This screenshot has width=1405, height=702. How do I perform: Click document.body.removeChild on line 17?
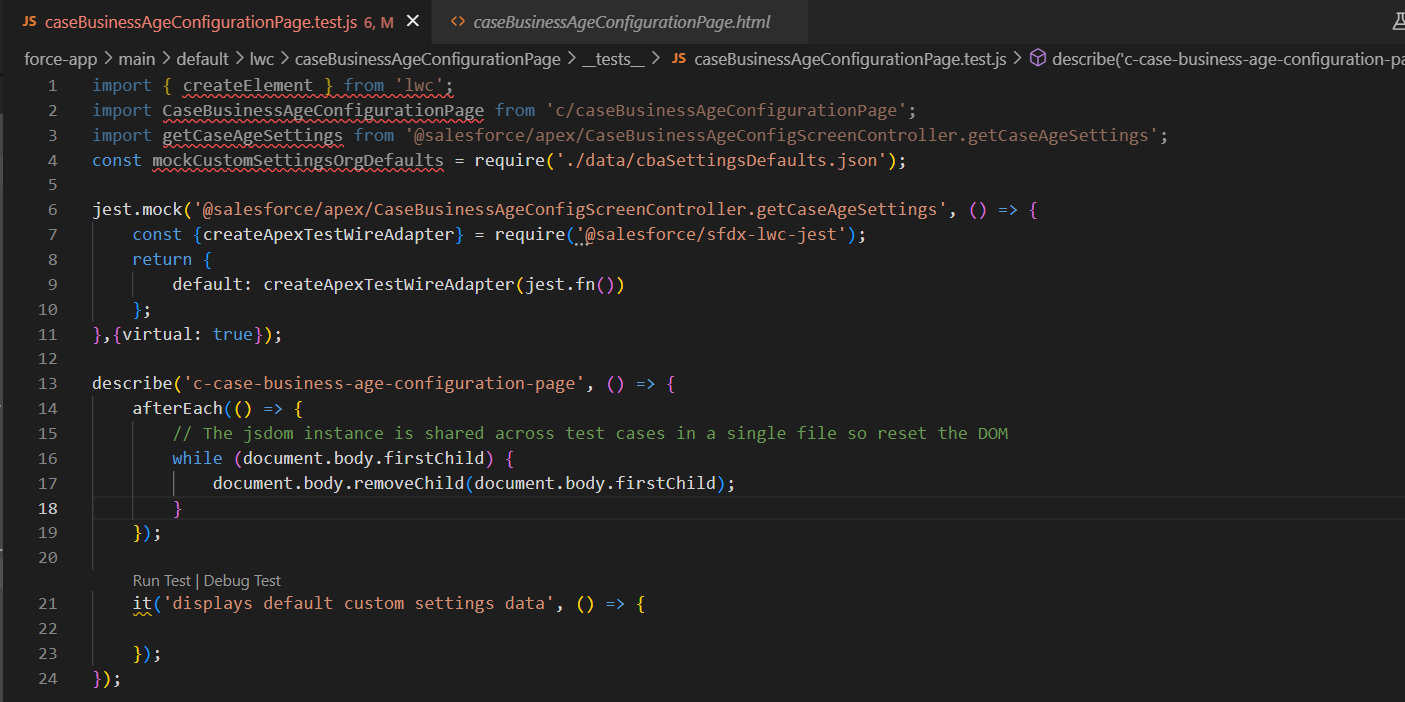[338, 483]
